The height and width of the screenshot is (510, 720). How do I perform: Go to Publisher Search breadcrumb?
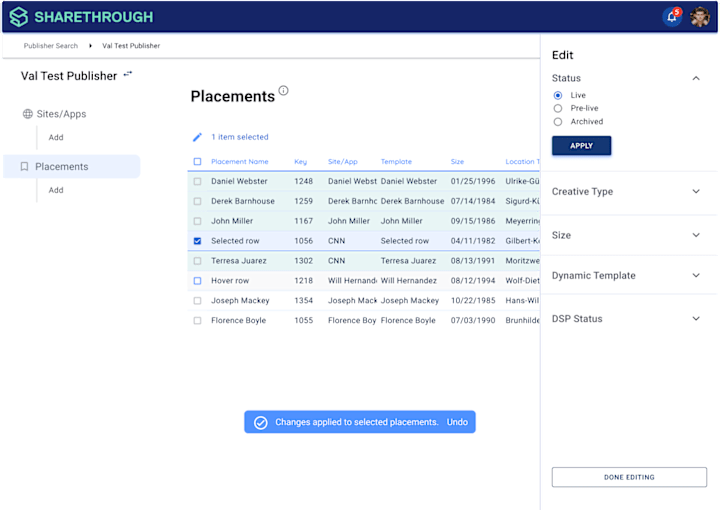51,45
